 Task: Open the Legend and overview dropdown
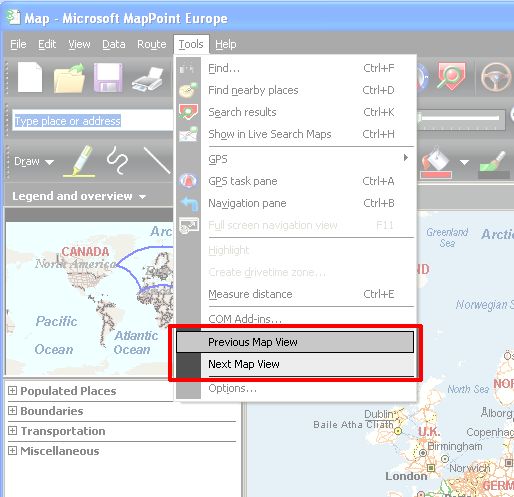(x=79, y=196)
